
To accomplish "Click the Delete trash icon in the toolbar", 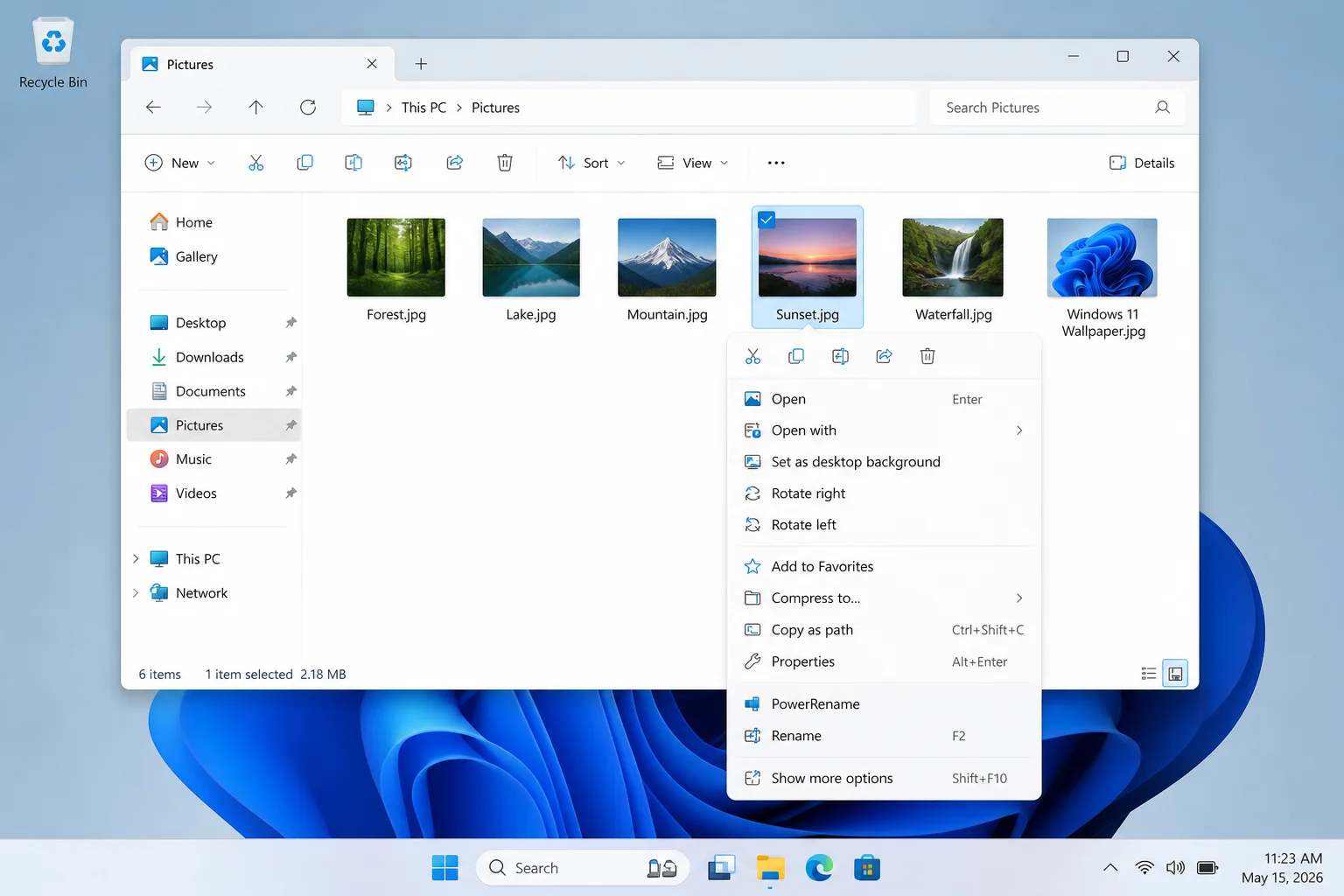I will pos(505,163).
